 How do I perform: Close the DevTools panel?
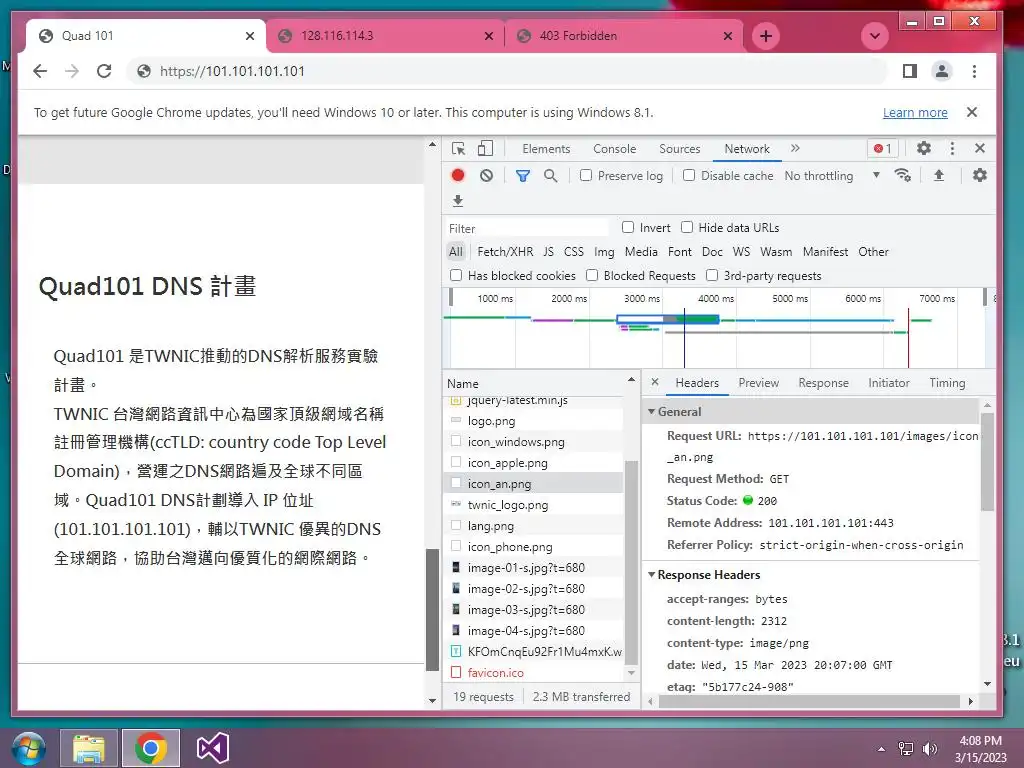click(x=980, y=148)
